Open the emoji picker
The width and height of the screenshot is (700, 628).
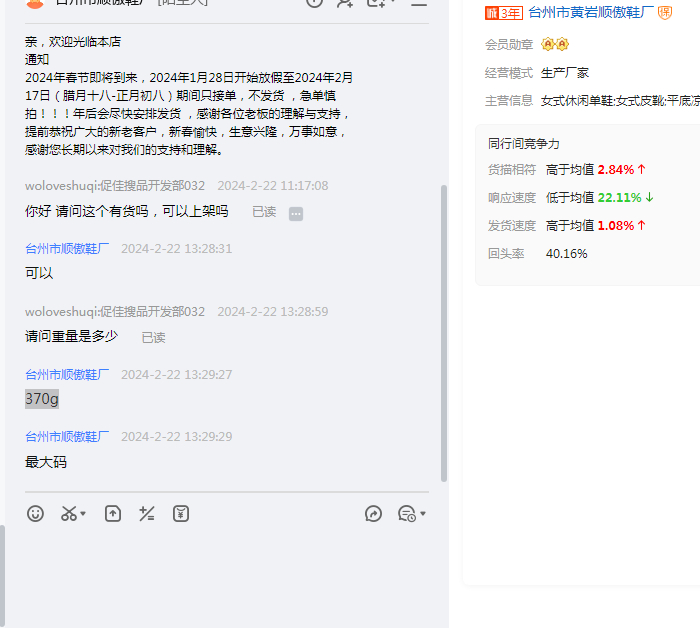[x=36, y=514]
